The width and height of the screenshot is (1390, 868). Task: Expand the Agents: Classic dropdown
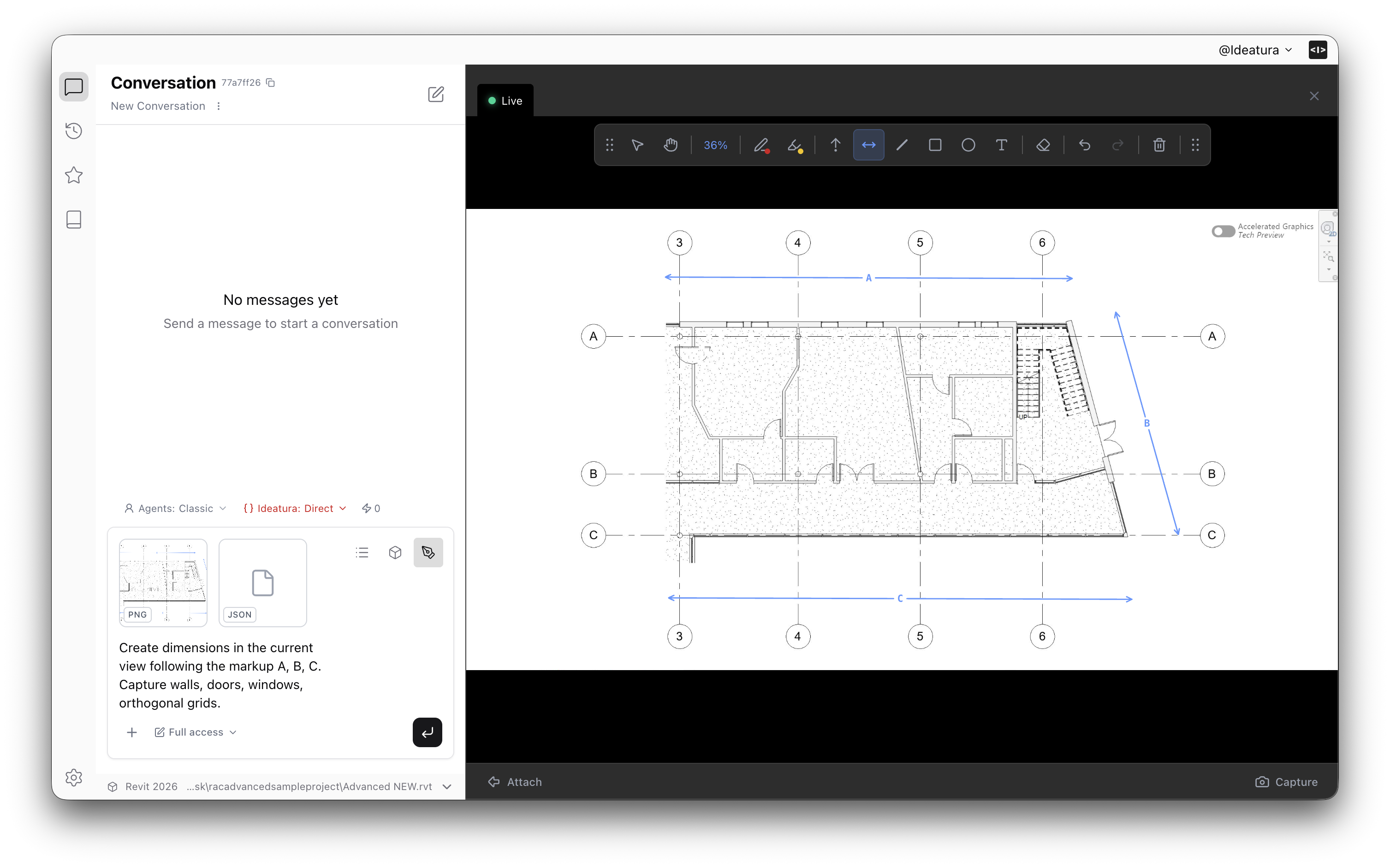[x=175, y=508]
